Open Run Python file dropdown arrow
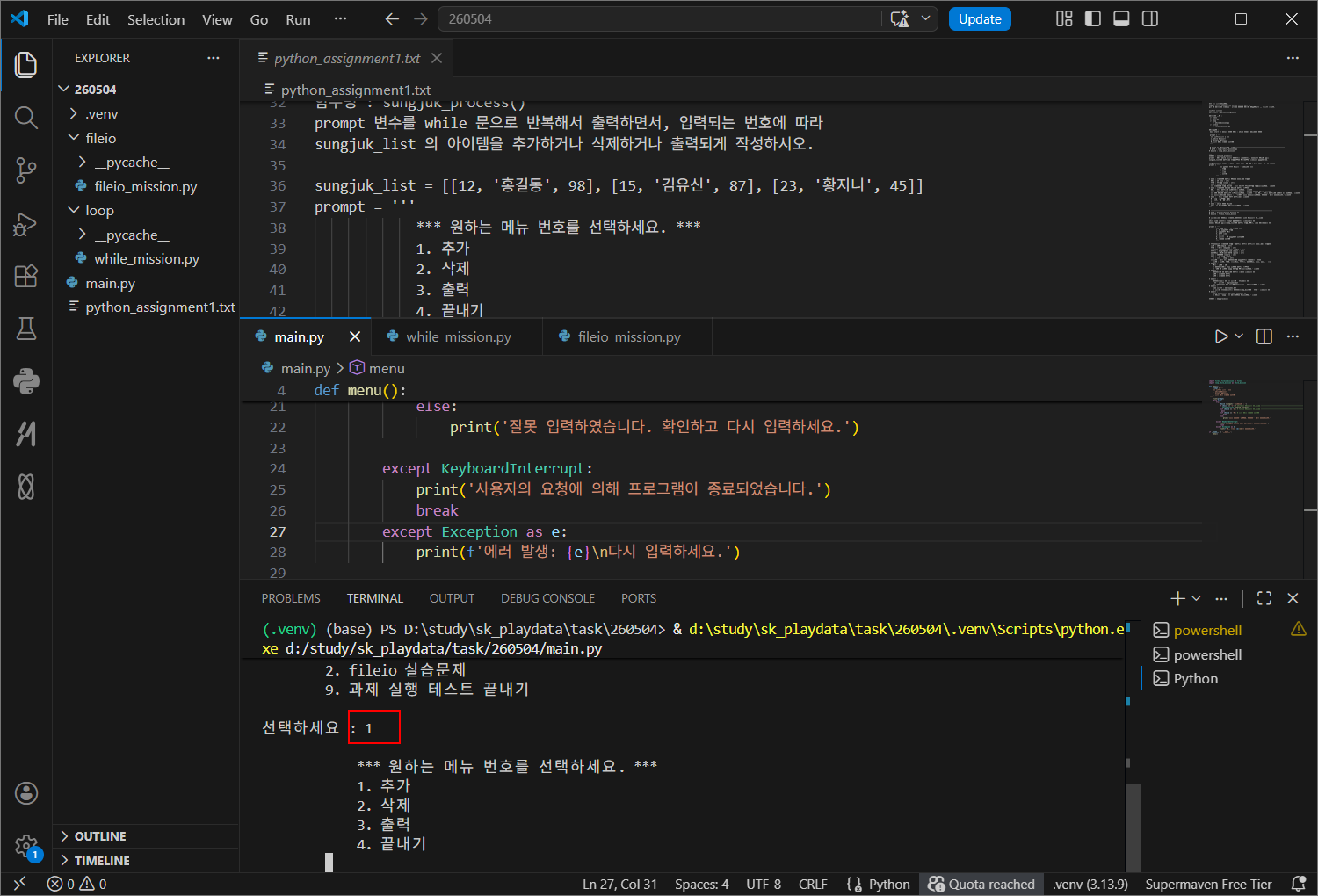1318x896 pixels. [x=1239, y=336]
